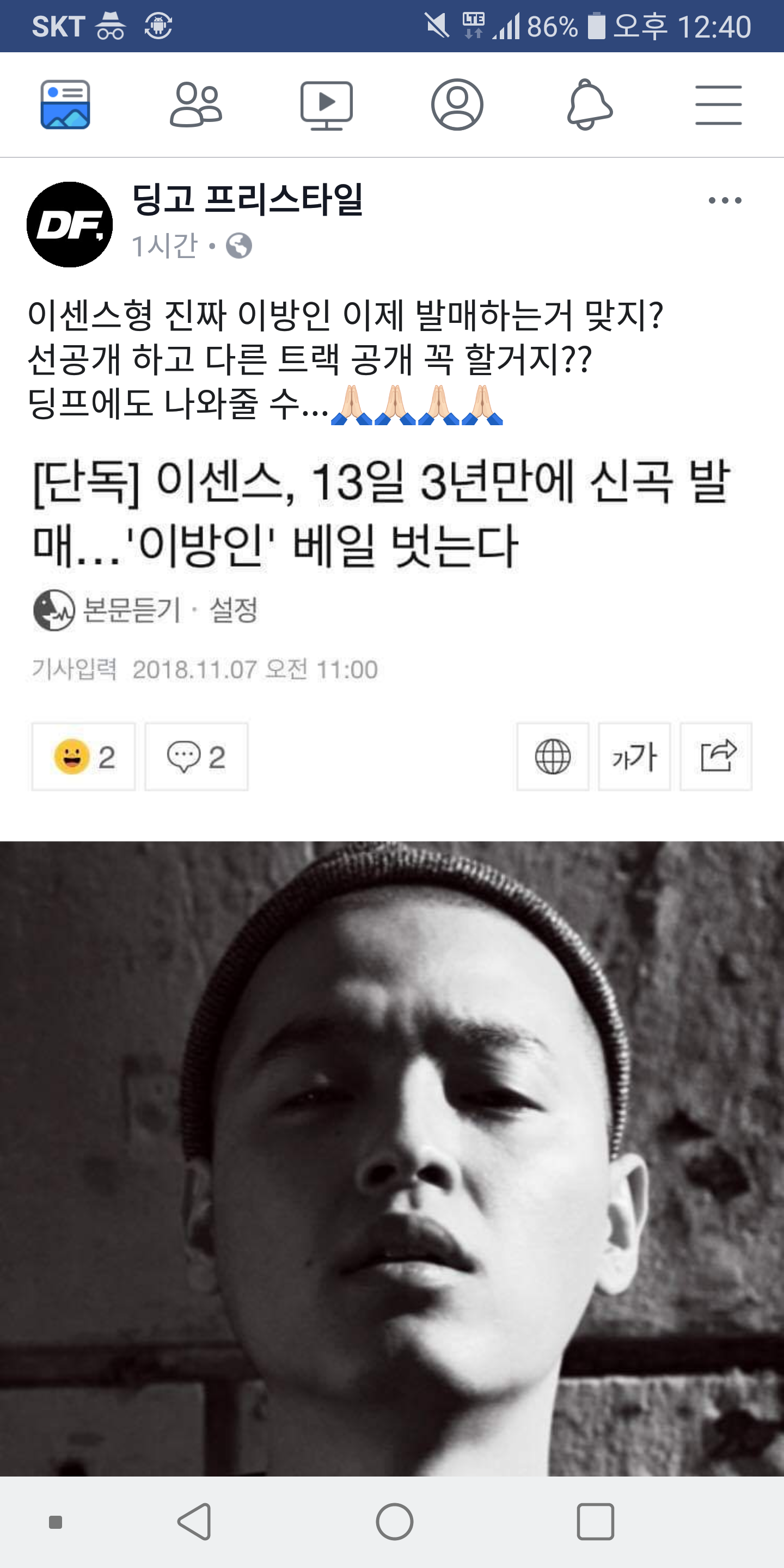The image size is (784, 1568).
Task: Open the 가가 font size option
Action: point(634,757)
